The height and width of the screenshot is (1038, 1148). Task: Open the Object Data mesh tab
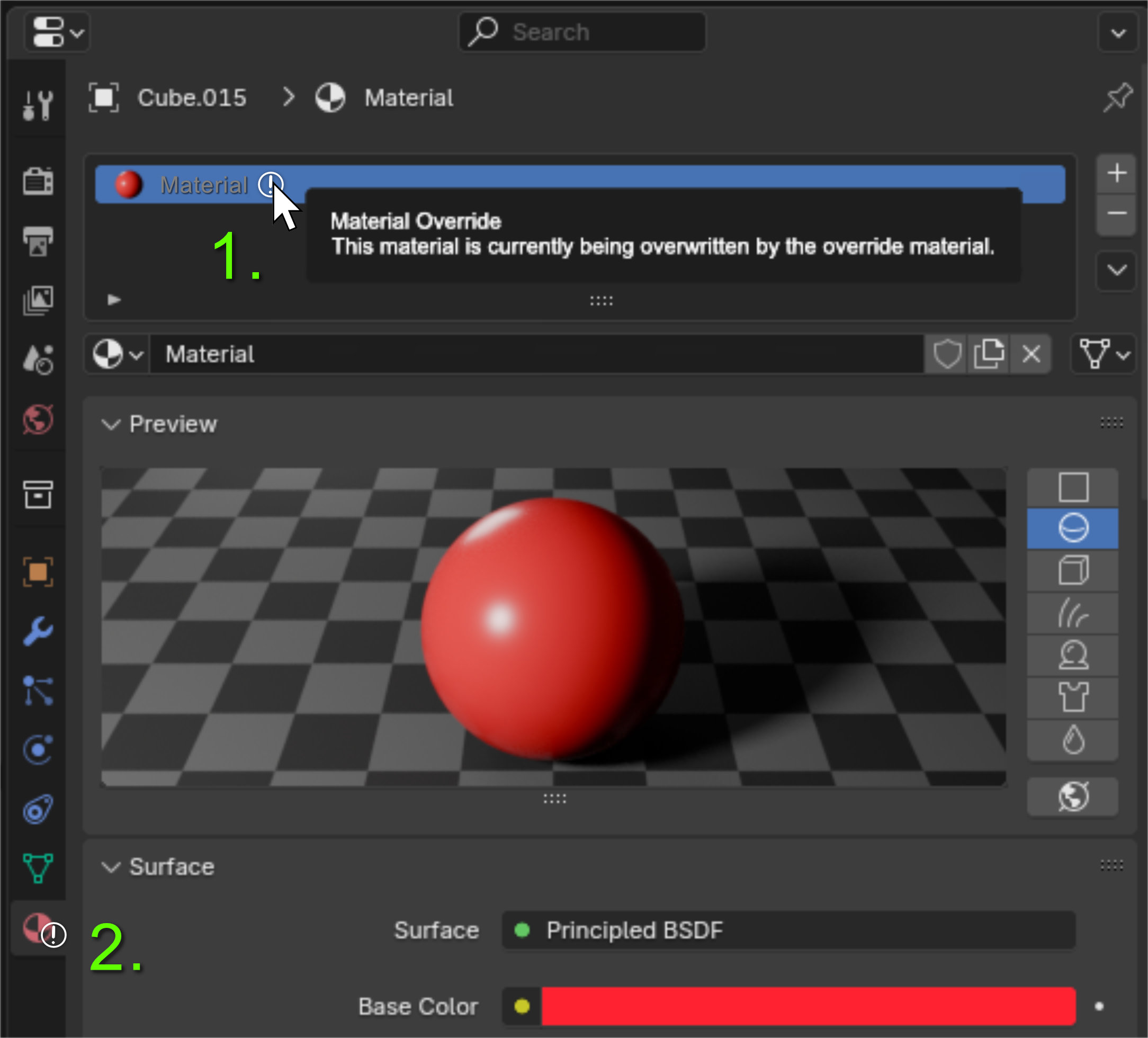[x=38, y=869]
